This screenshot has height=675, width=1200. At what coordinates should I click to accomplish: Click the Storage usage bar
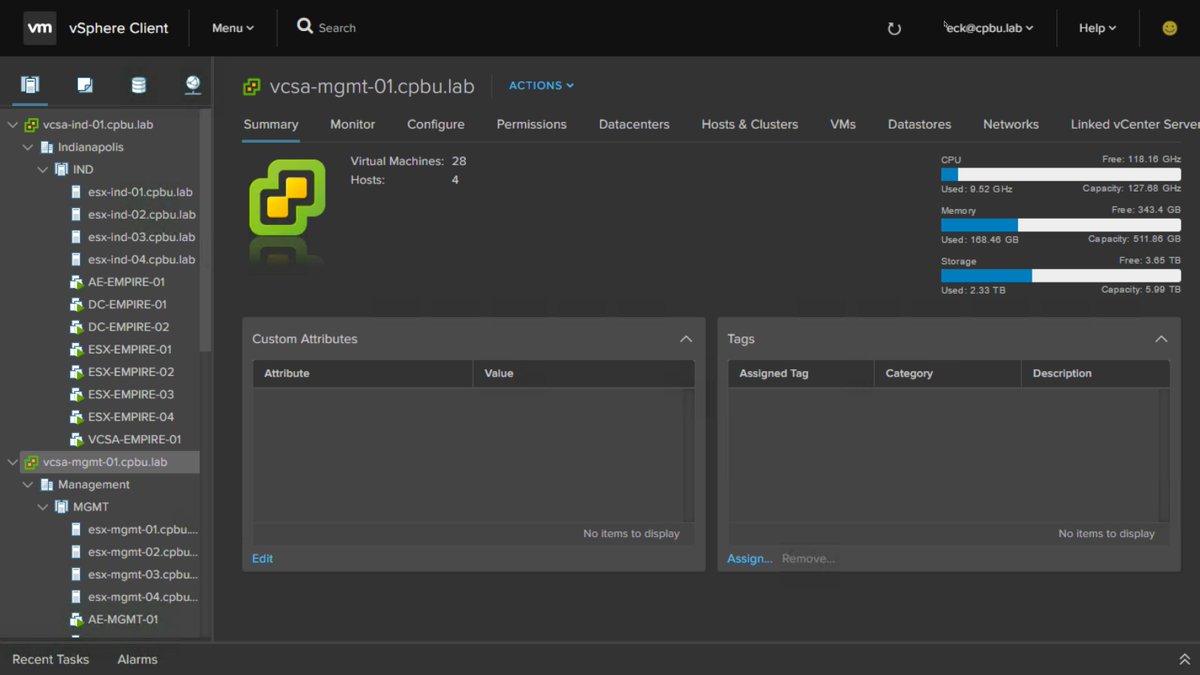[x=1061, y=276]
